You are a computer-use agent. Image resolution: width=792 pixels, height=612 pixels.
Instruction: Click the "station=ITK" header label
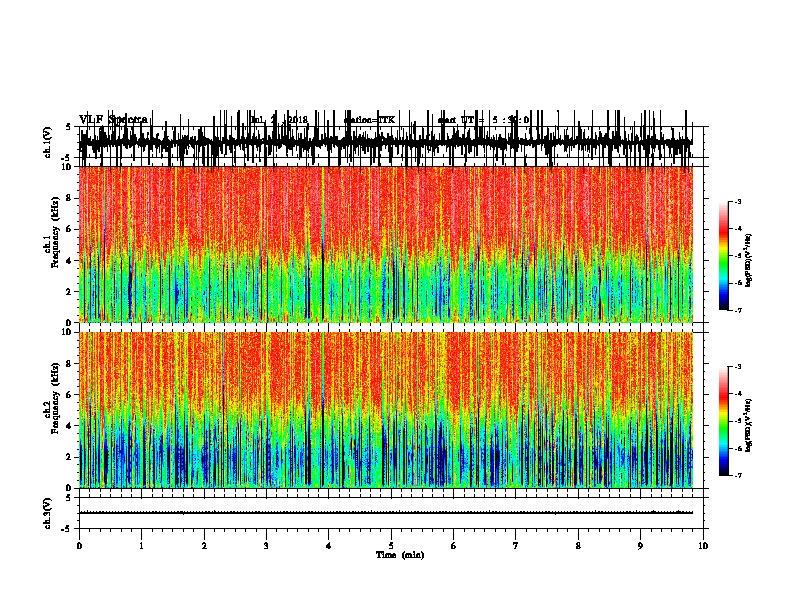click(x=369, y=120)
